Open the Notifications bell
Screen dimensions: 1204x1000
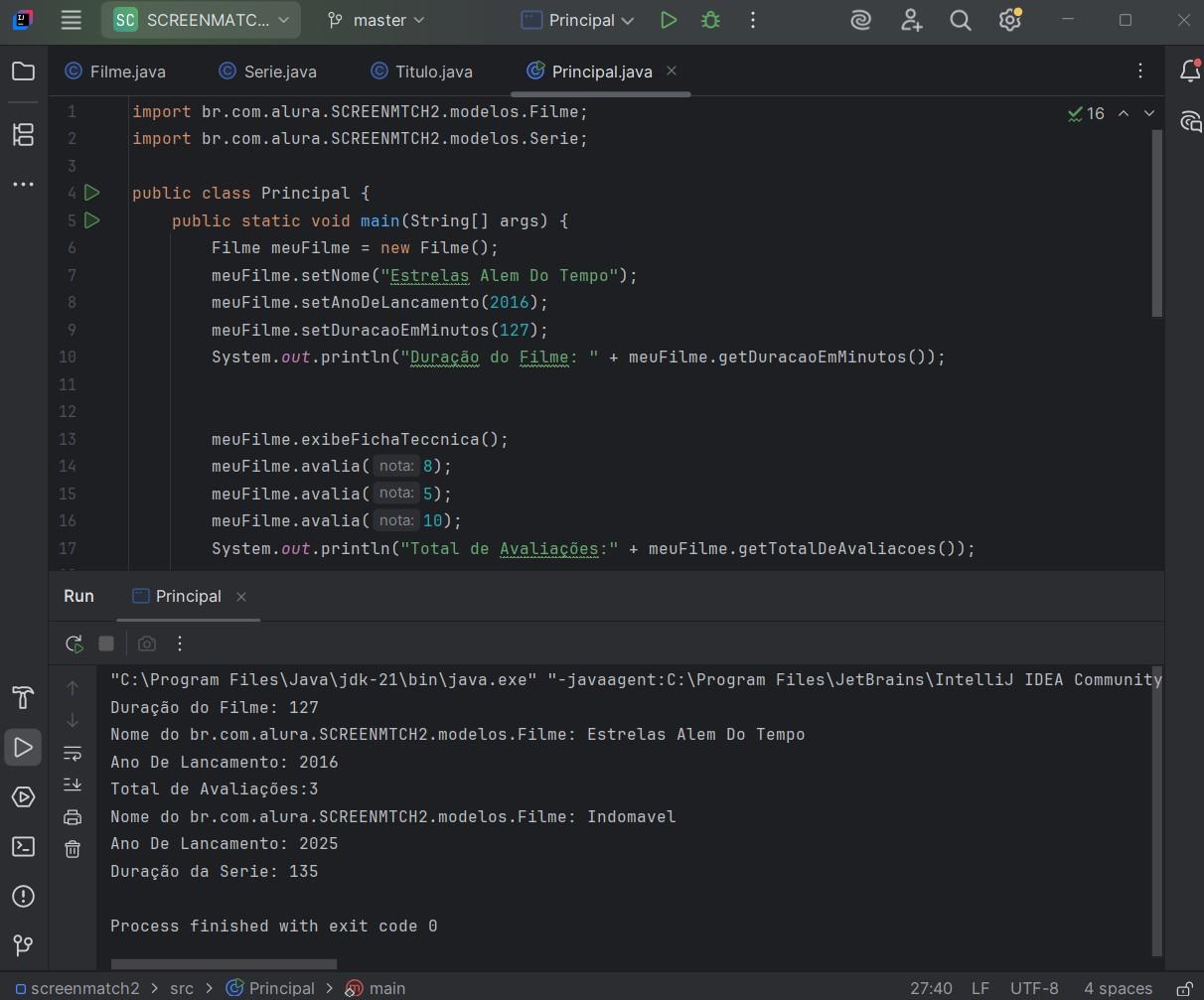click(1189, 71)
